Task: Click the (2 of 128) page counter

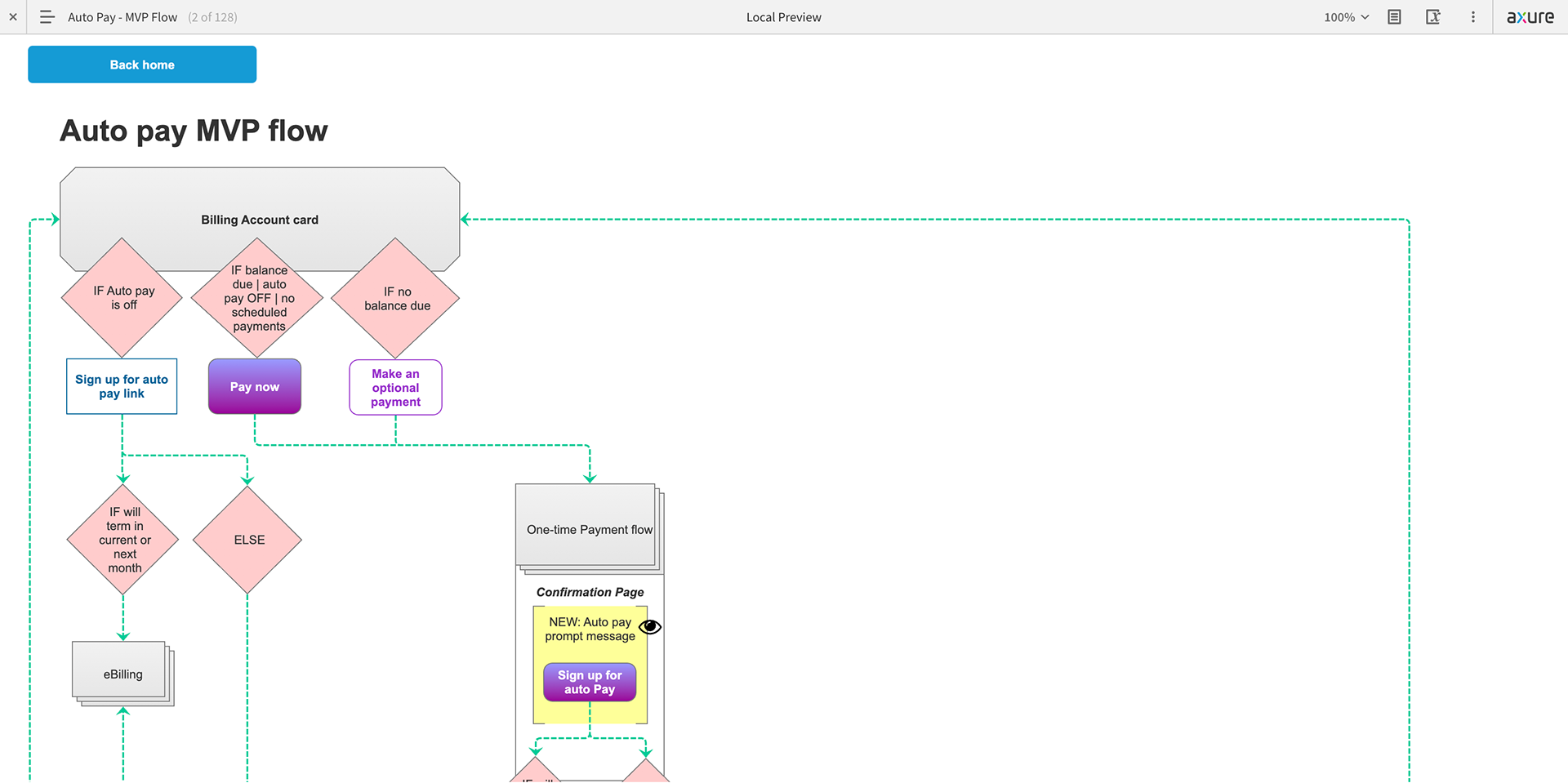Action: pos(212,17)
